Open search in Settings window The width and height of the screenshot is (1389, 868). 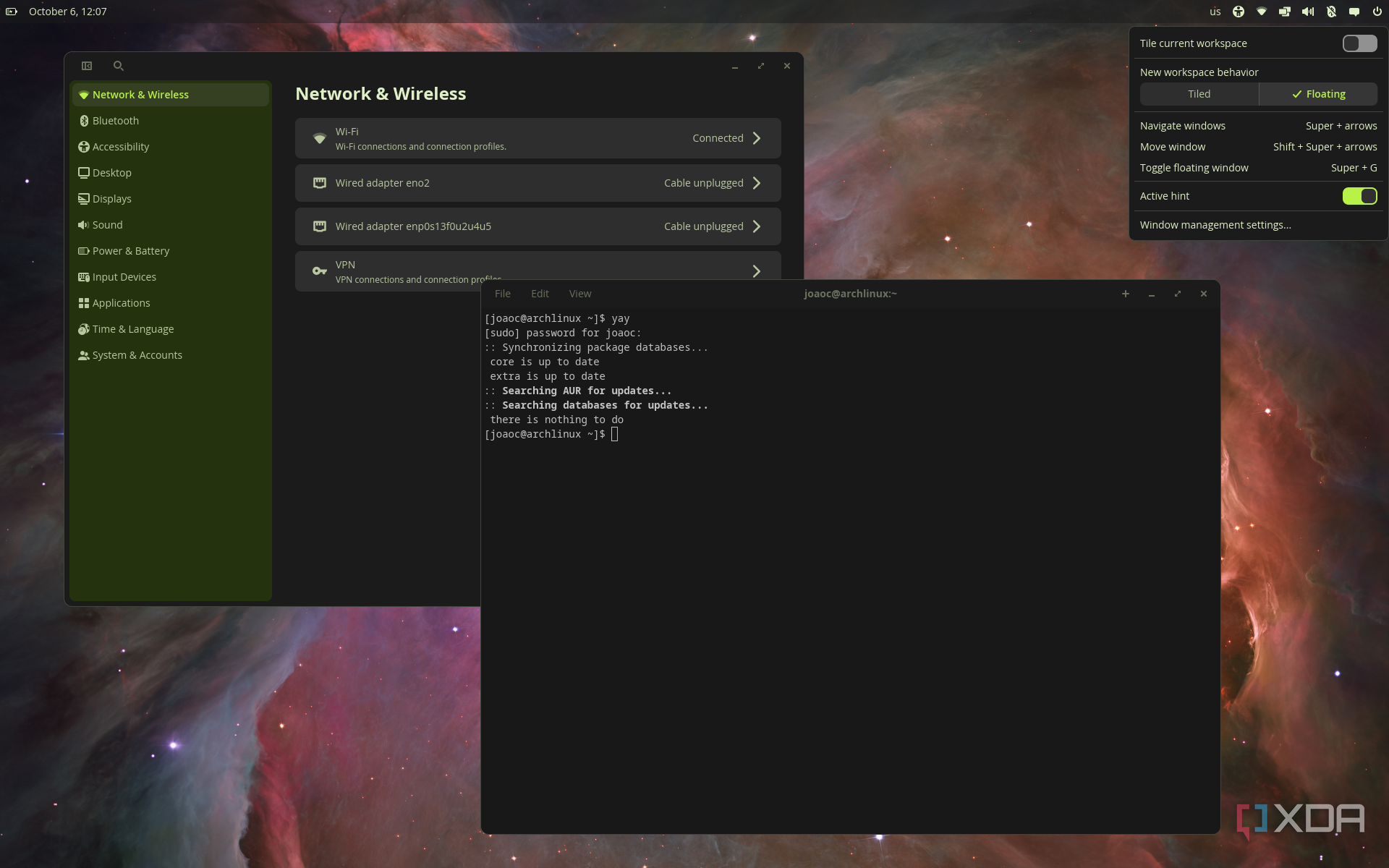(119, 66)
